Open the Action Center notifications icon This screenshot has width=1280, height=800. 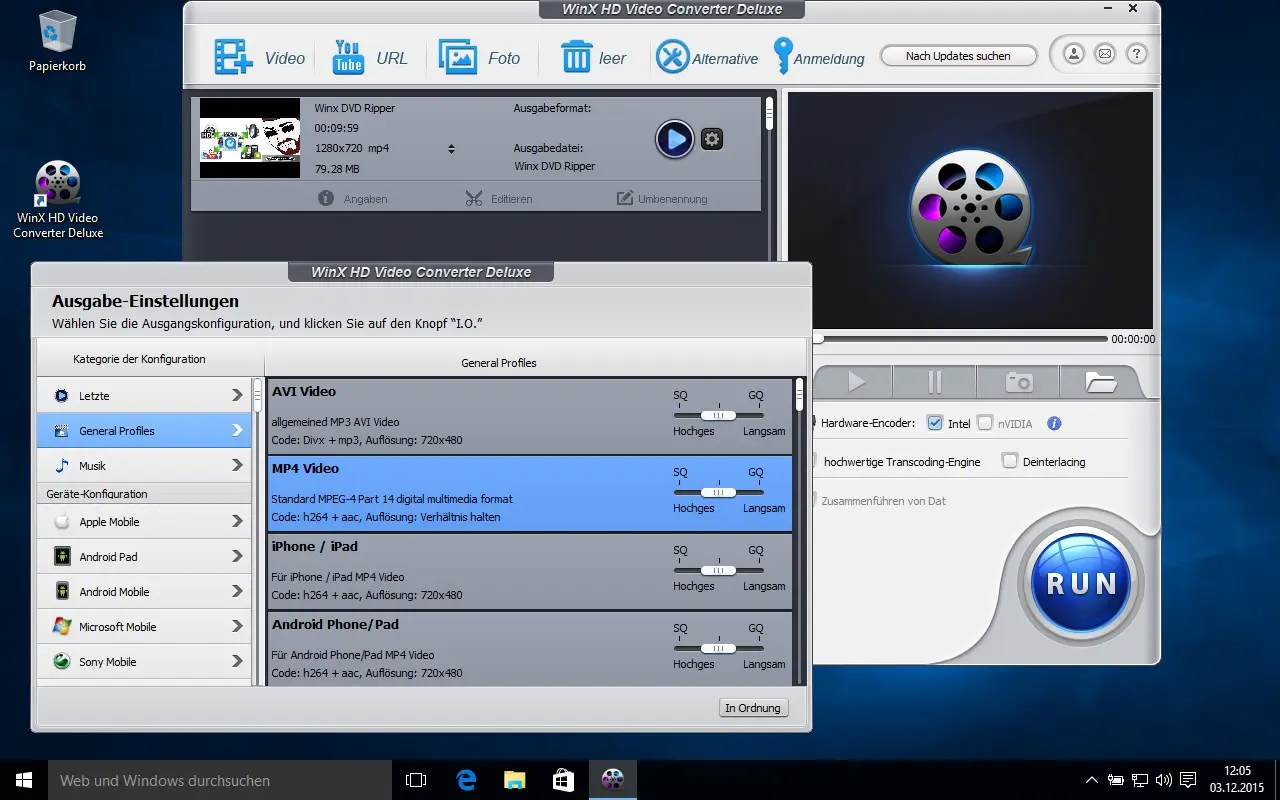coord(1188,780)
